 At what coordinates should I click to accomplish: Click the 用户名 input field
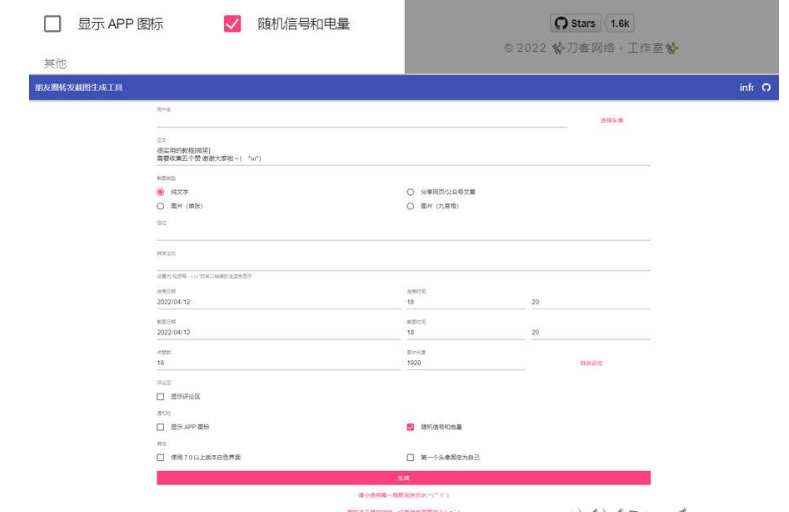click(x=360, y=120)
